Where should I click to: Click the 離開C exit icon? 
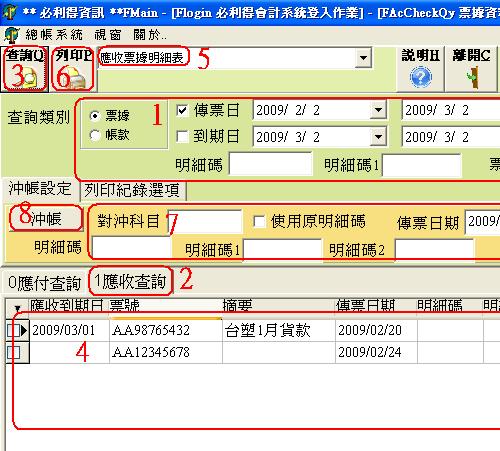click(471, 69)
